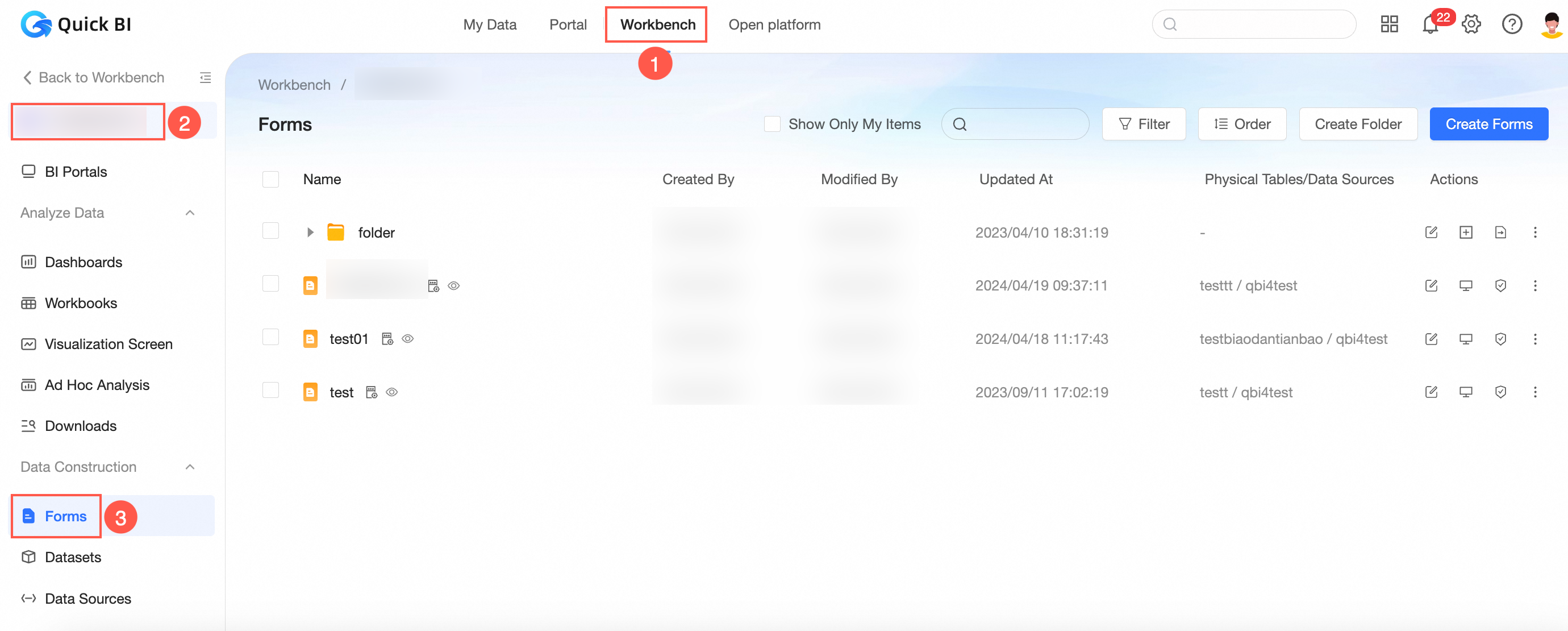The height and width of the screenshot is (631, 1568).
Task: Click the Create Forms button
Action: [x=1488, y=124]
